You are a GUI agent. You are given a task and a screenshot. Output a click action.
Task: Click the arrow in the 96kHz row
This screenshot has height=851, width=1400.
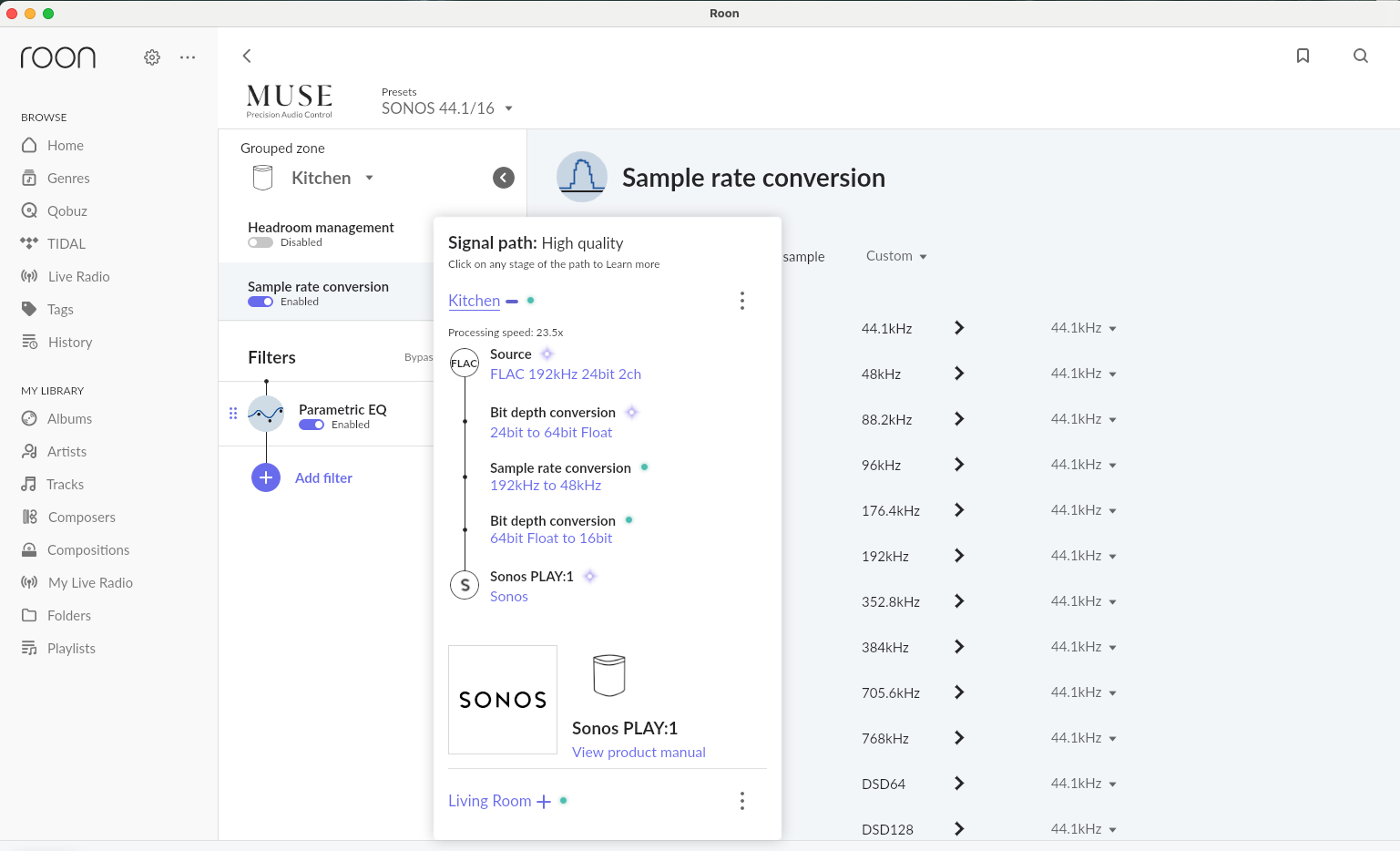point(959,465)
